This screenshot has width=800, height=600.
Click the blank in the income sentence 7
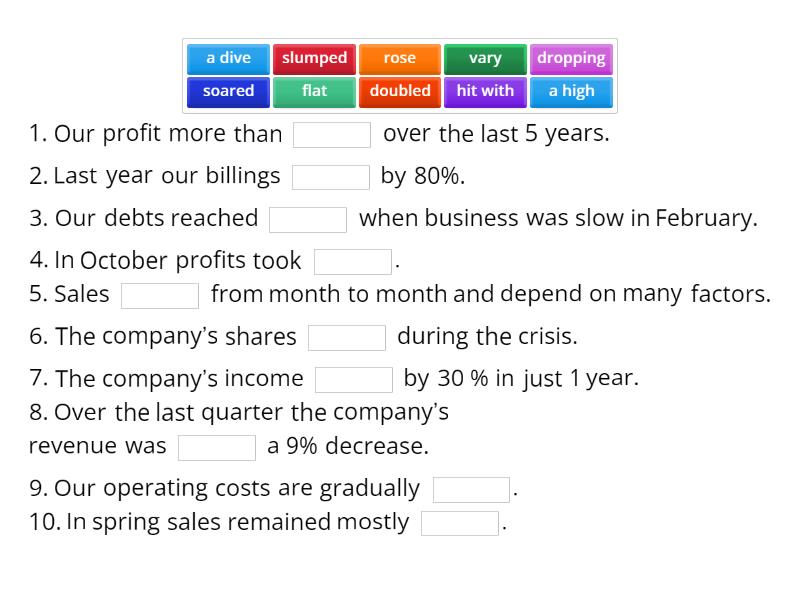point(355,379)
